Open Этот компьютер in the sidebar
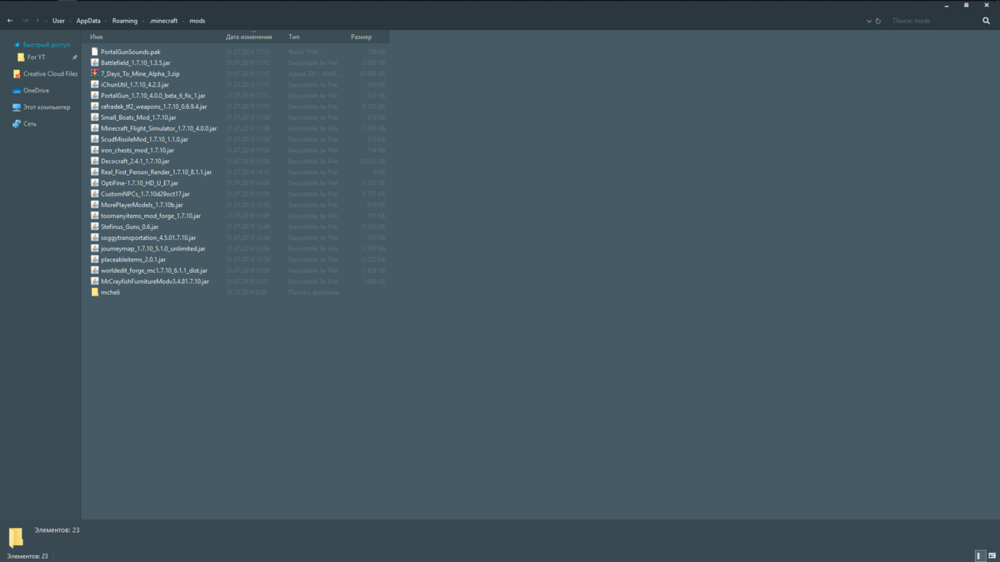Viewport: 1000px width, 562px height. (47, 107)
